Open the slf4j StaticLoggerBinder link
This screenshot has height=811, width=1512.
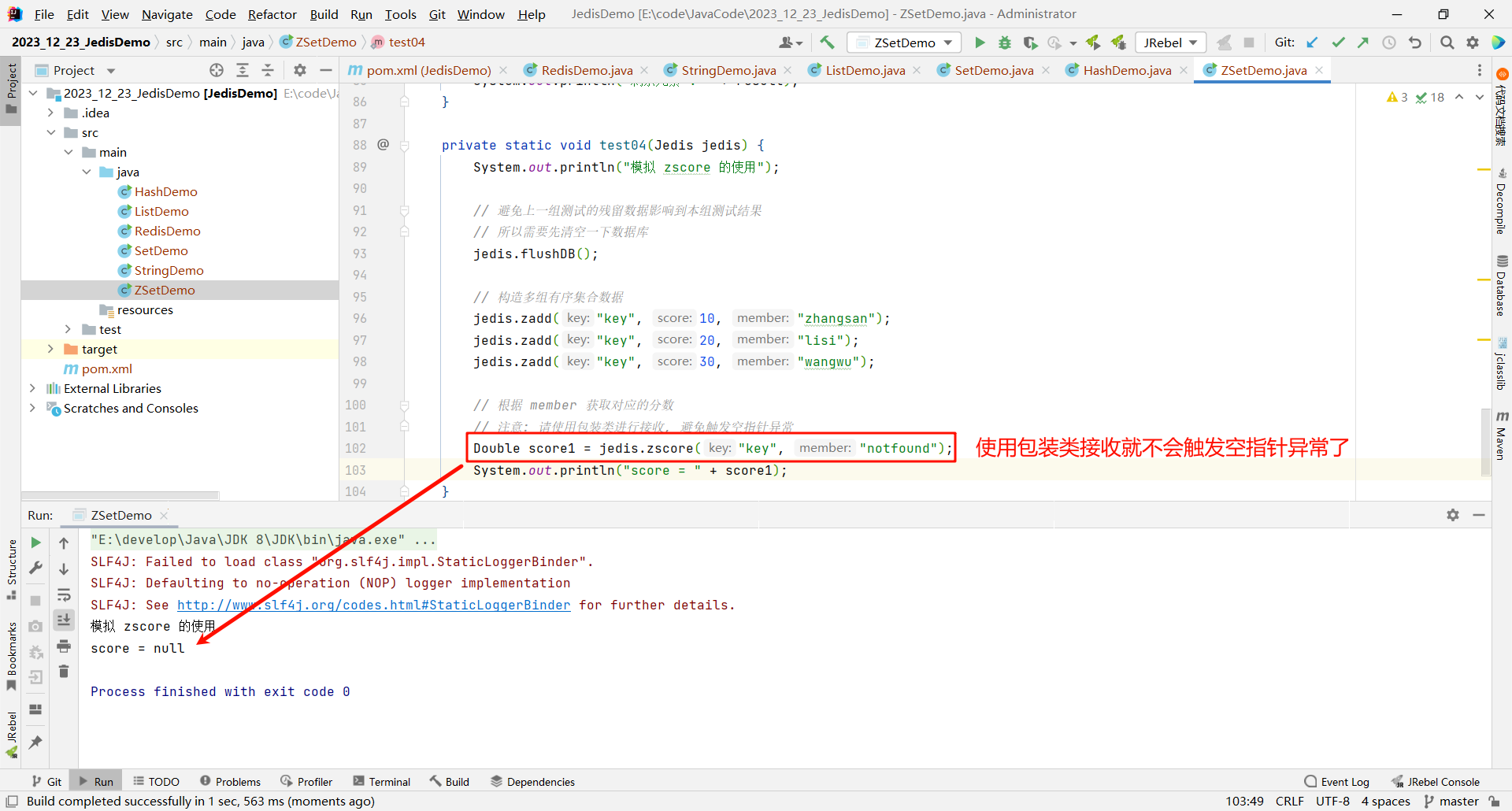coord(373,605)
